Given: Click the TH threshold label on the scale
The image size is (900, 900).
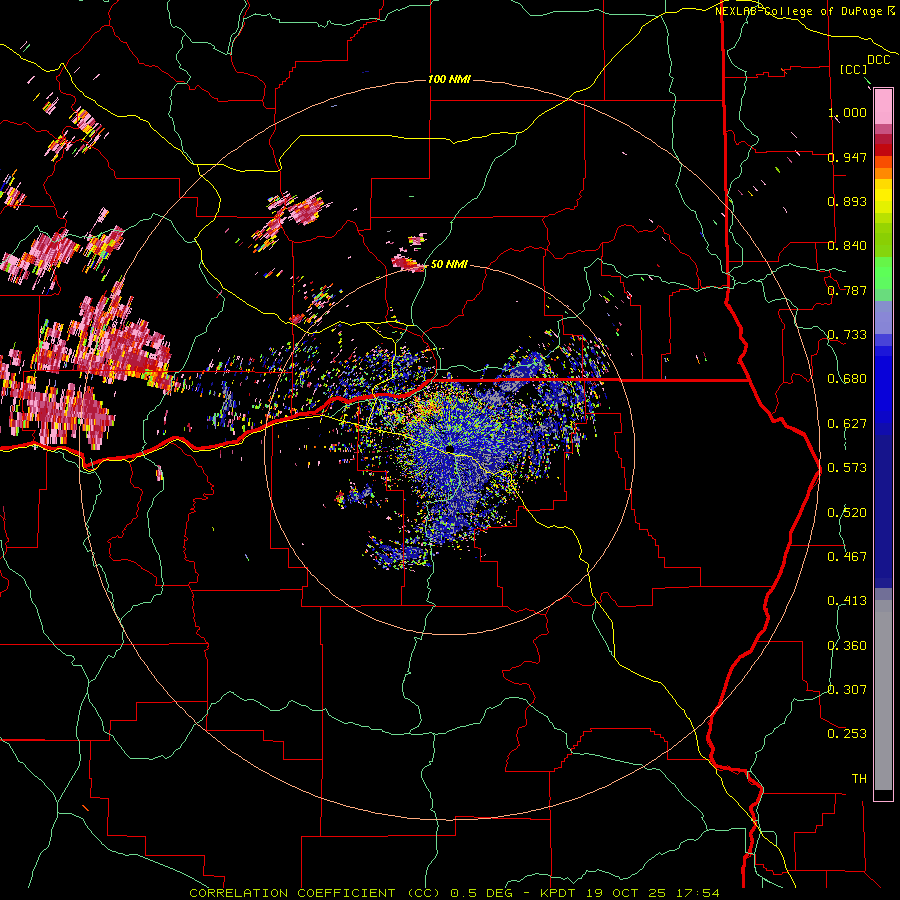Looking at the screenshot, I should [x=859, y=779].
